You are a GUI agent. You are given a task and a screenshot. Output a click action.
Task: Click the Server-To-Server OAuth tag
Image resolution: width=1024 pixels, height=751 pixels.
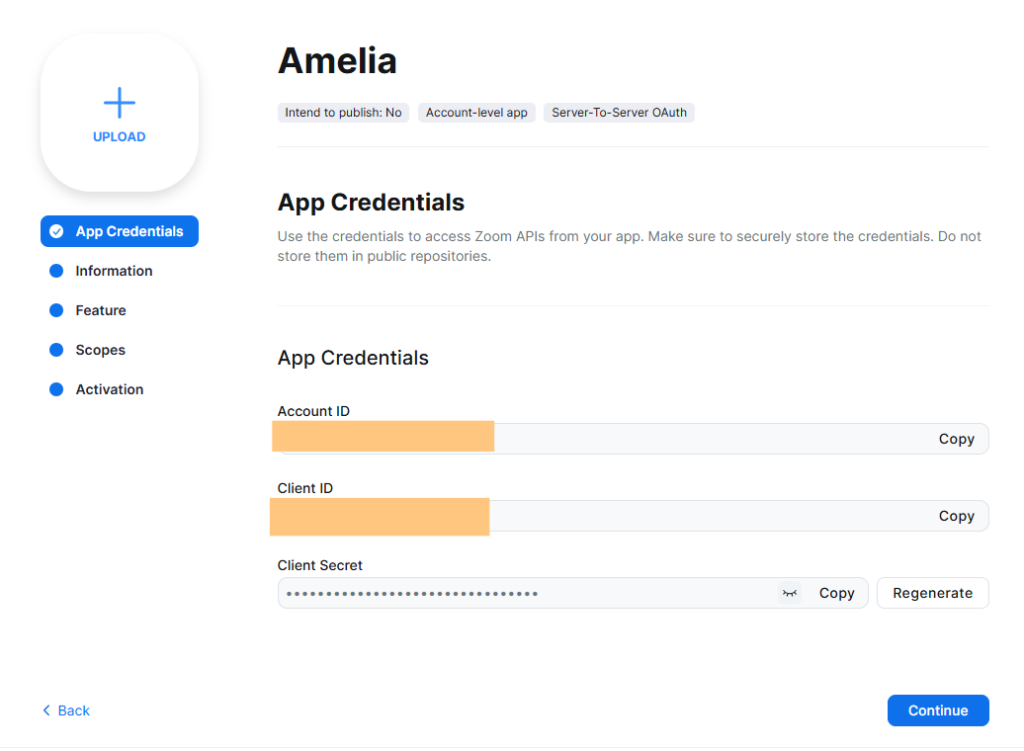[619, 113]
